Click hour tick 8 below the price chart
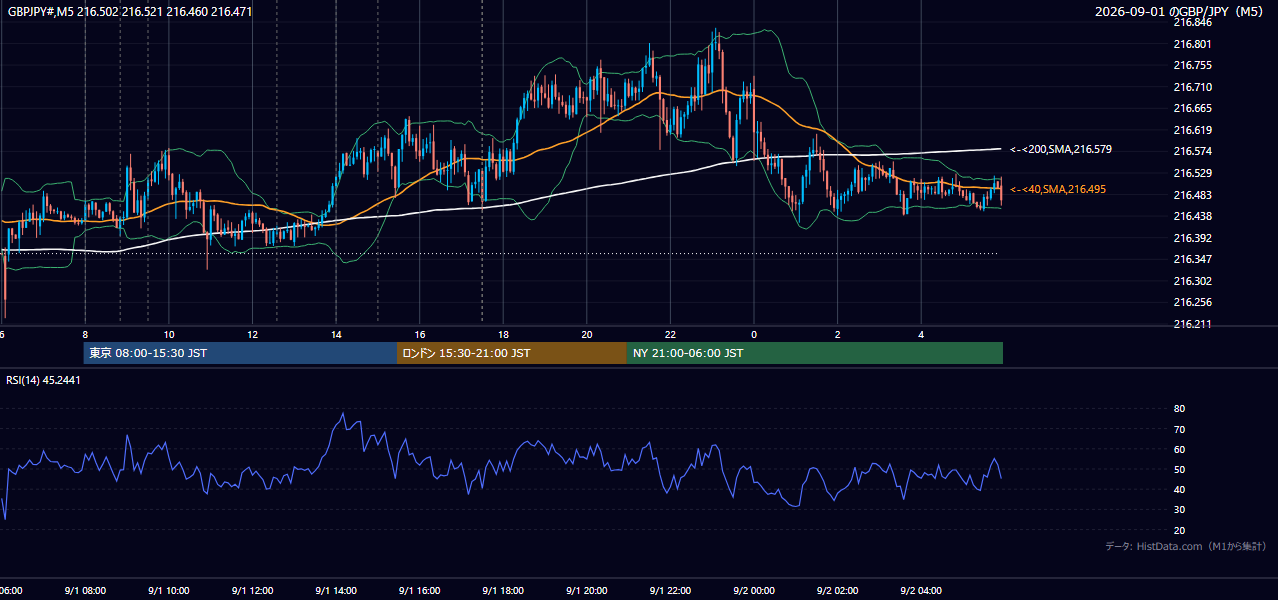This screenshot has height=600, width=1278. pos(85,335)
